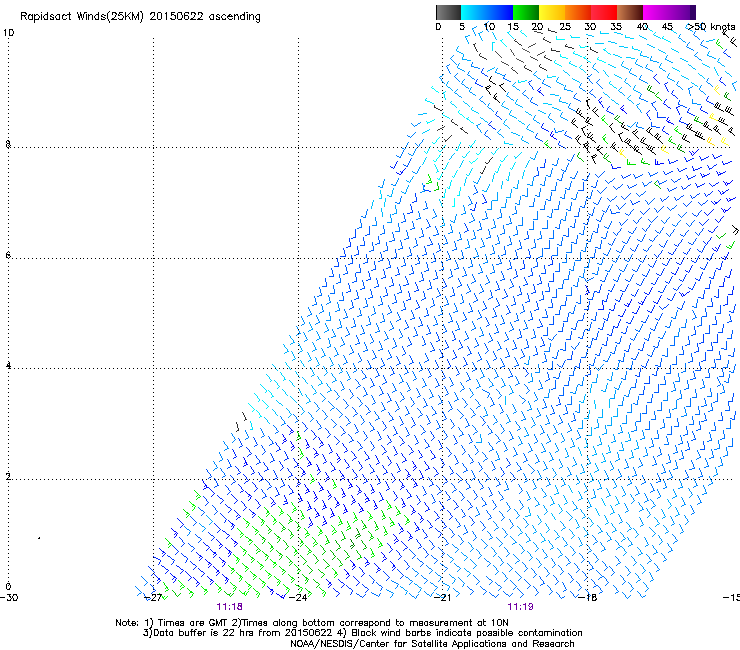
Task: Click the purple time label '11:19'
Action: 521,607
